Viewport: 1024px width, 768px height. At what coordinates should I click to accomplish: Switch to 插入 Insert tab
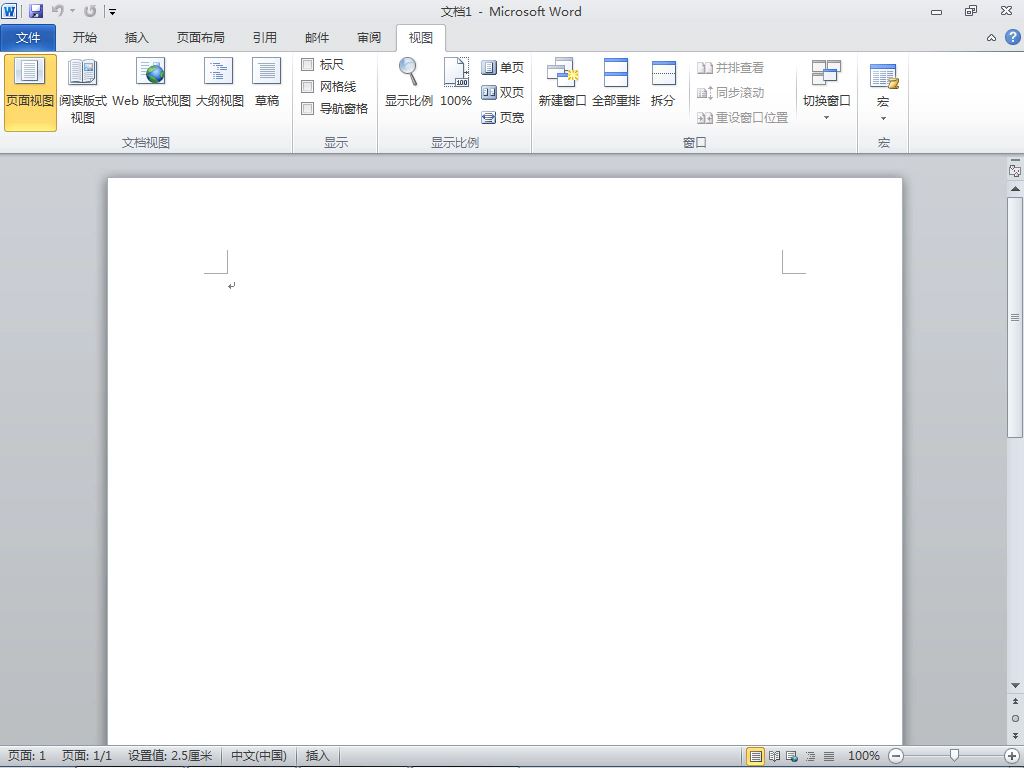136,37
